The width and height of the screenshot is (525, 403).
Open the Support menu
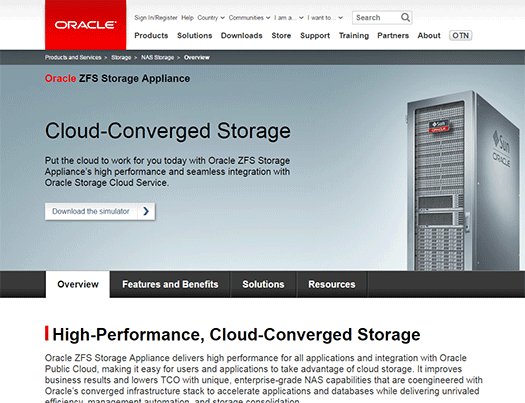point(315,35)
